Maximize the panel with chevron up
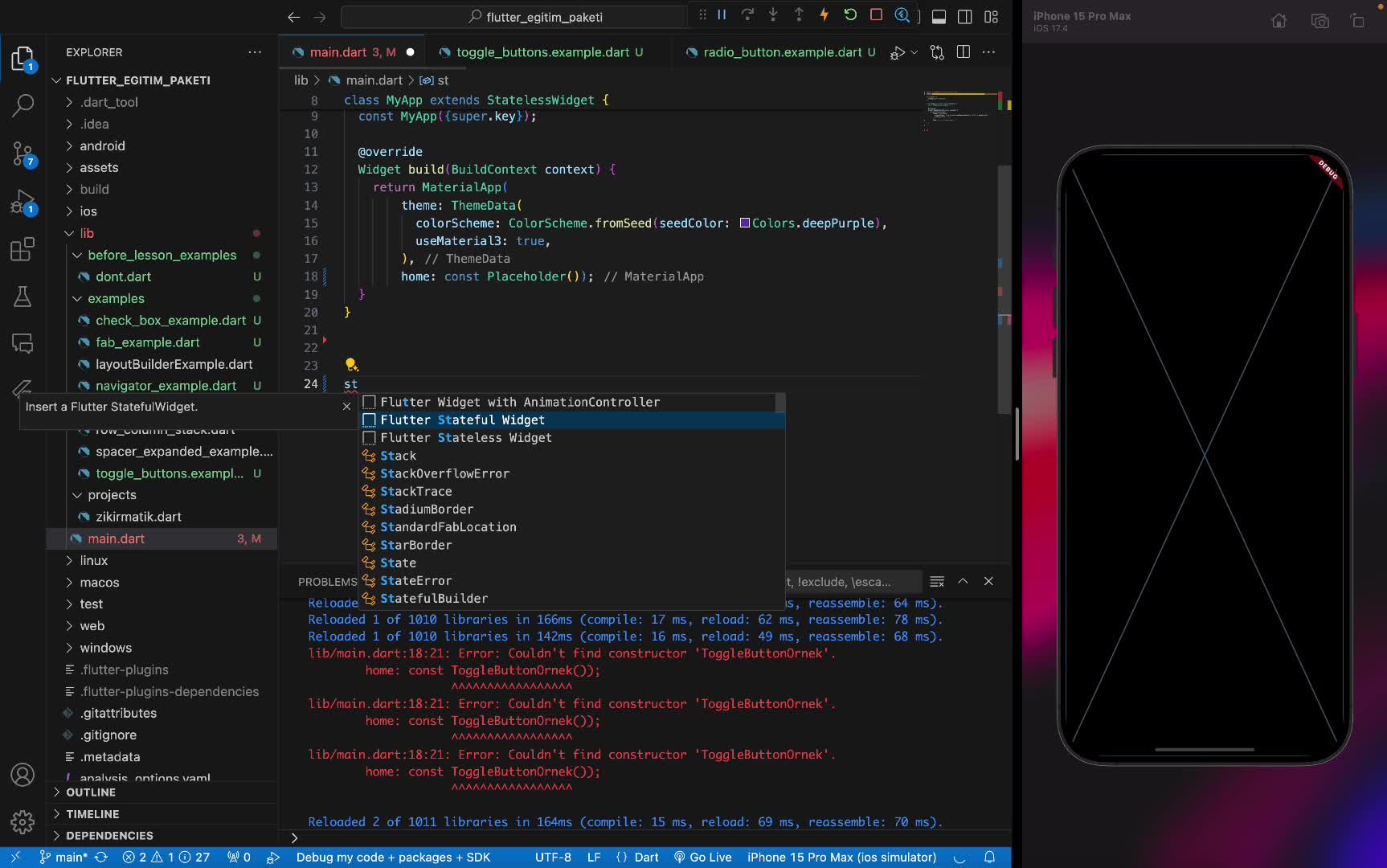 963,581
